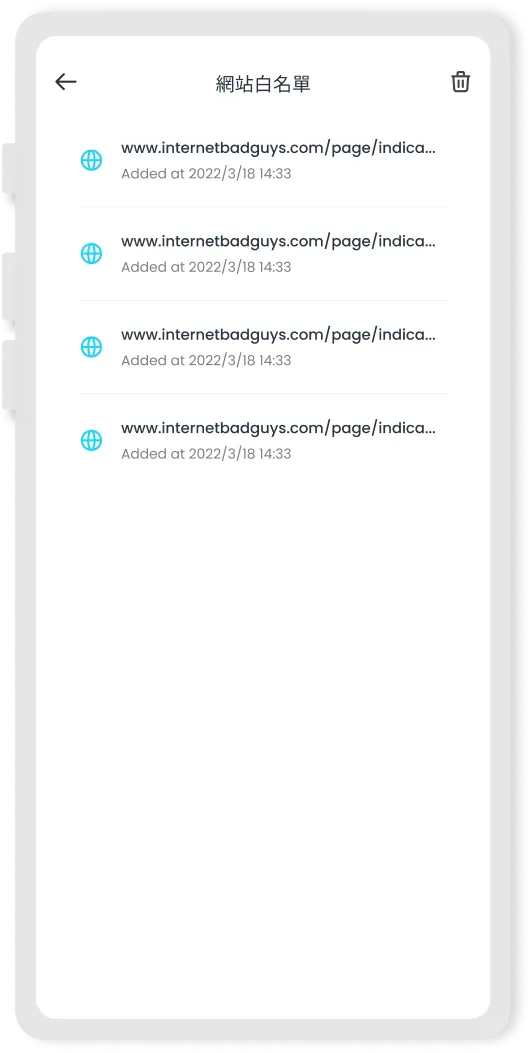
Task: Click the globe icon of the third entry
Action: (x=91, y=347)
